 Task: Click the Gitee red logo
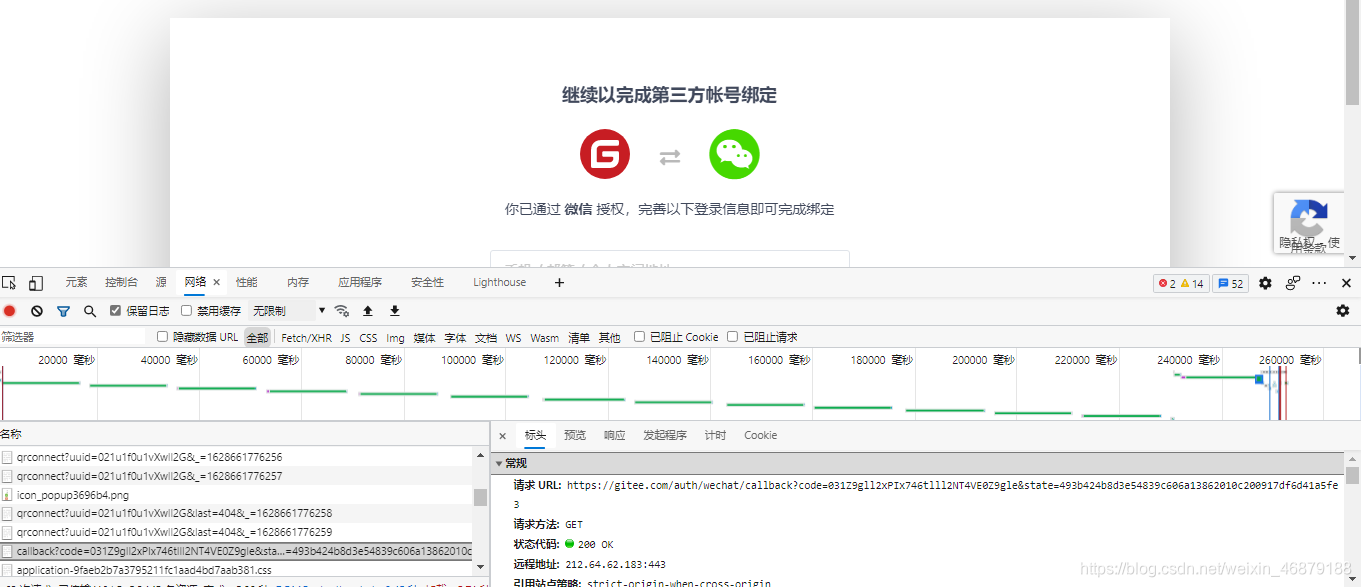tap(605, 155)
